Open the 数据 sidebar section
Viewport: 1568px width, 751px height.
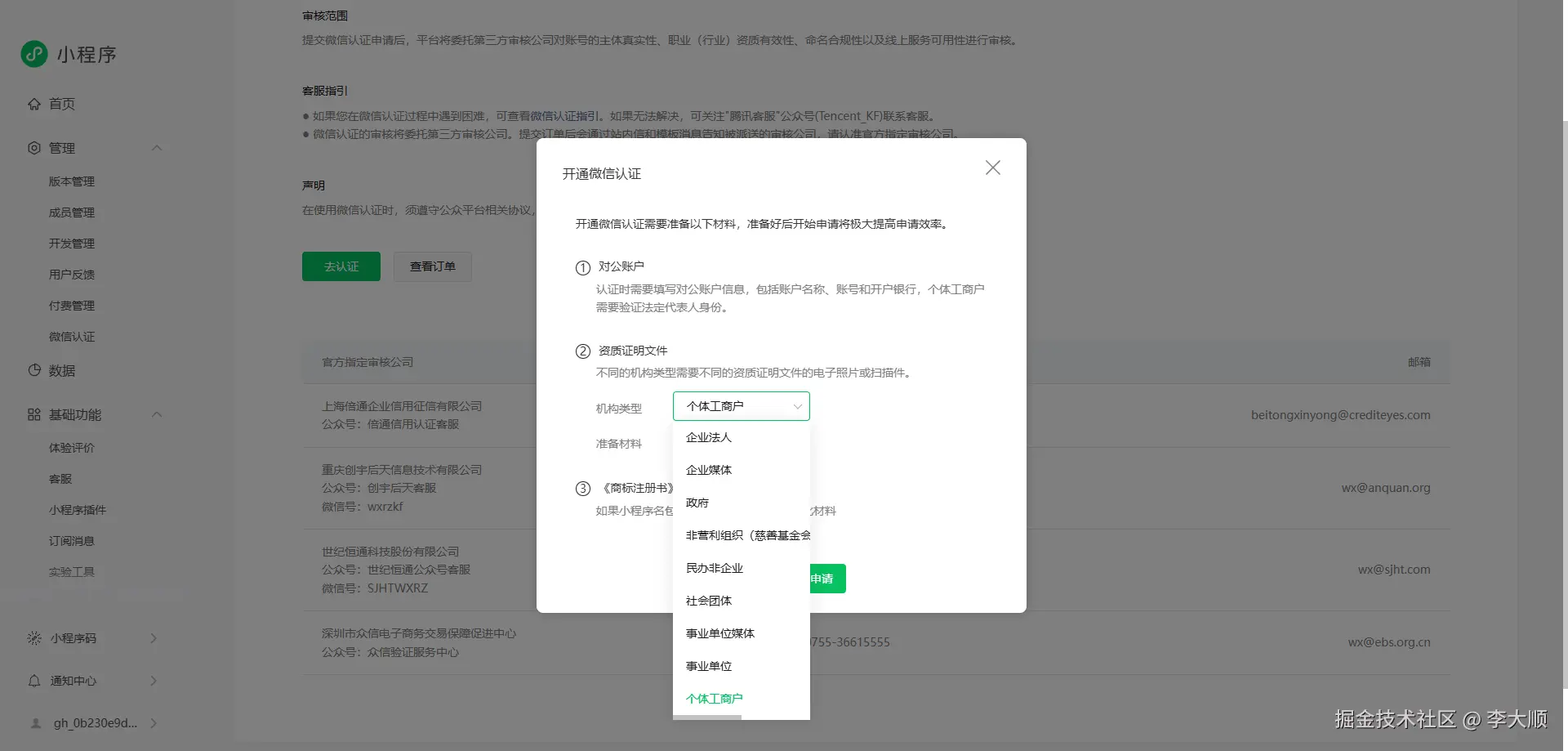(x=62, y=370)
